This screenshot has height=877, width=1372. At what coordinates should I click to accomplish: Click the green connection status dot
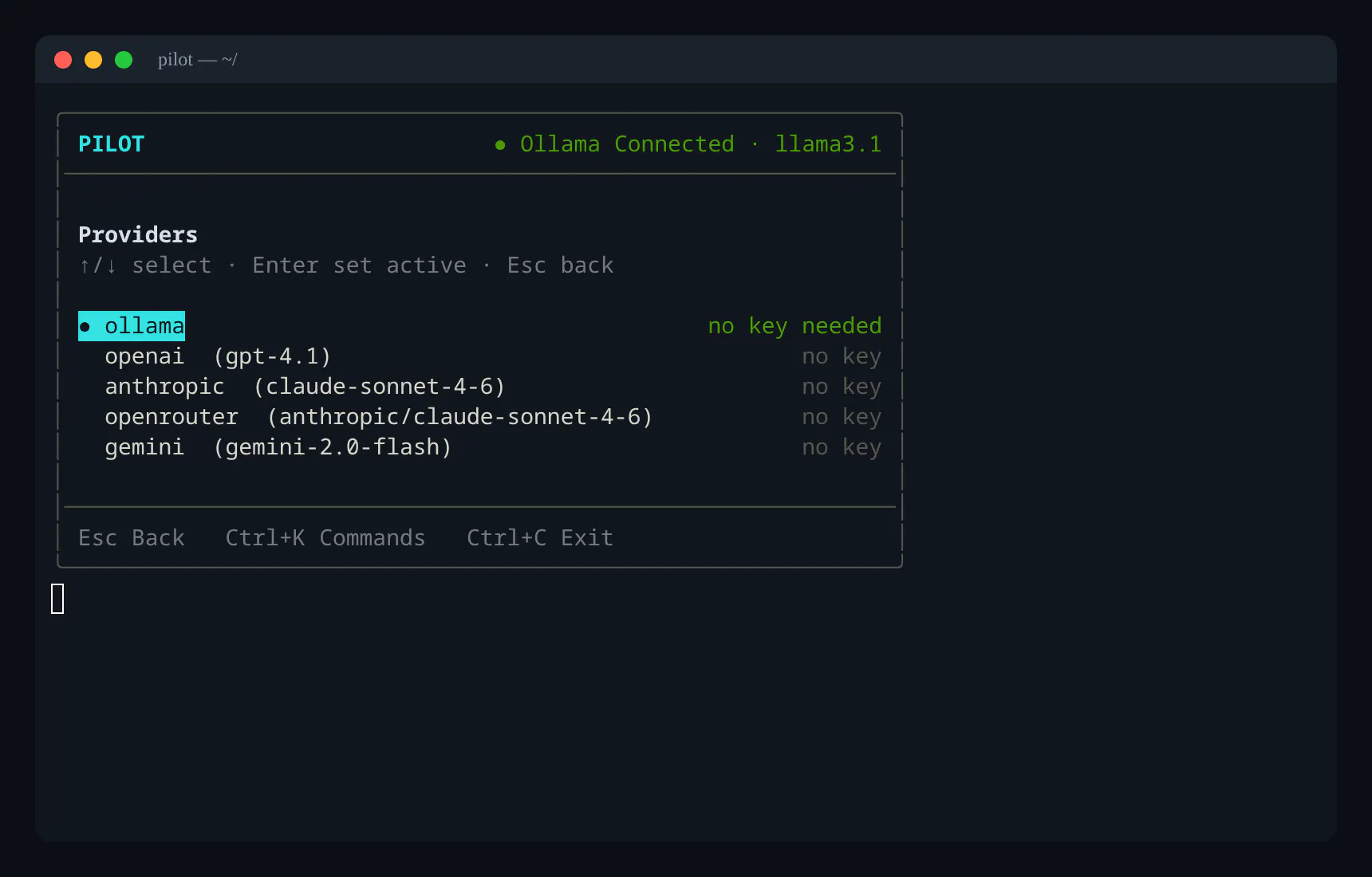tap(500, 145)
